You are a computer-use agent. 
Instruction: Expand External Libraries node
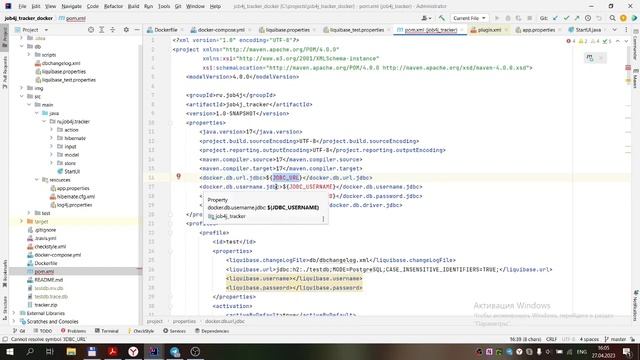(14, 313)
